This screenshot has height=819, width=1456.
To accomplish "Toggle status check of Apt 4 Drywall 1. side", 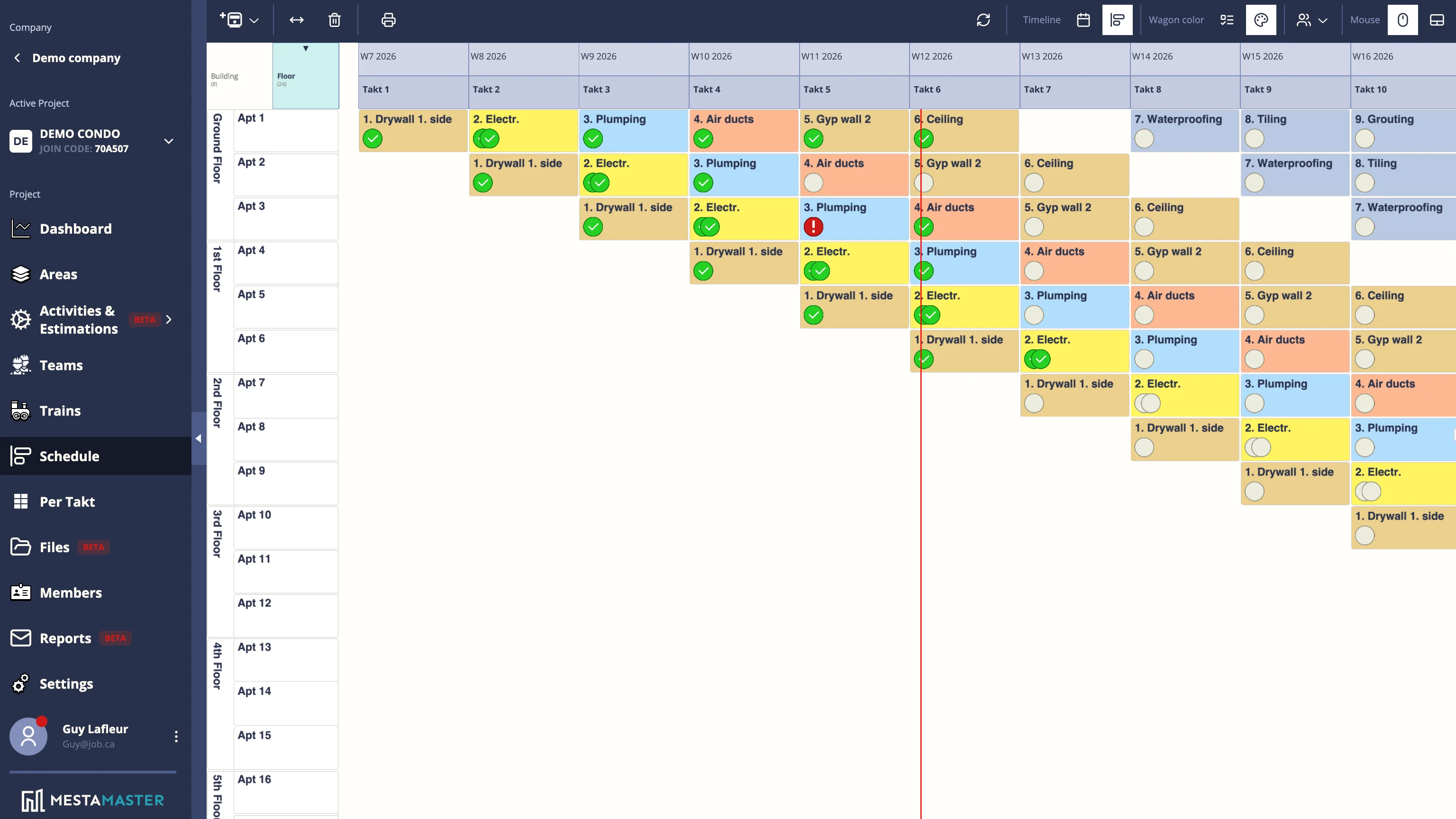I will pyautogui.click(x=703, y=271).
